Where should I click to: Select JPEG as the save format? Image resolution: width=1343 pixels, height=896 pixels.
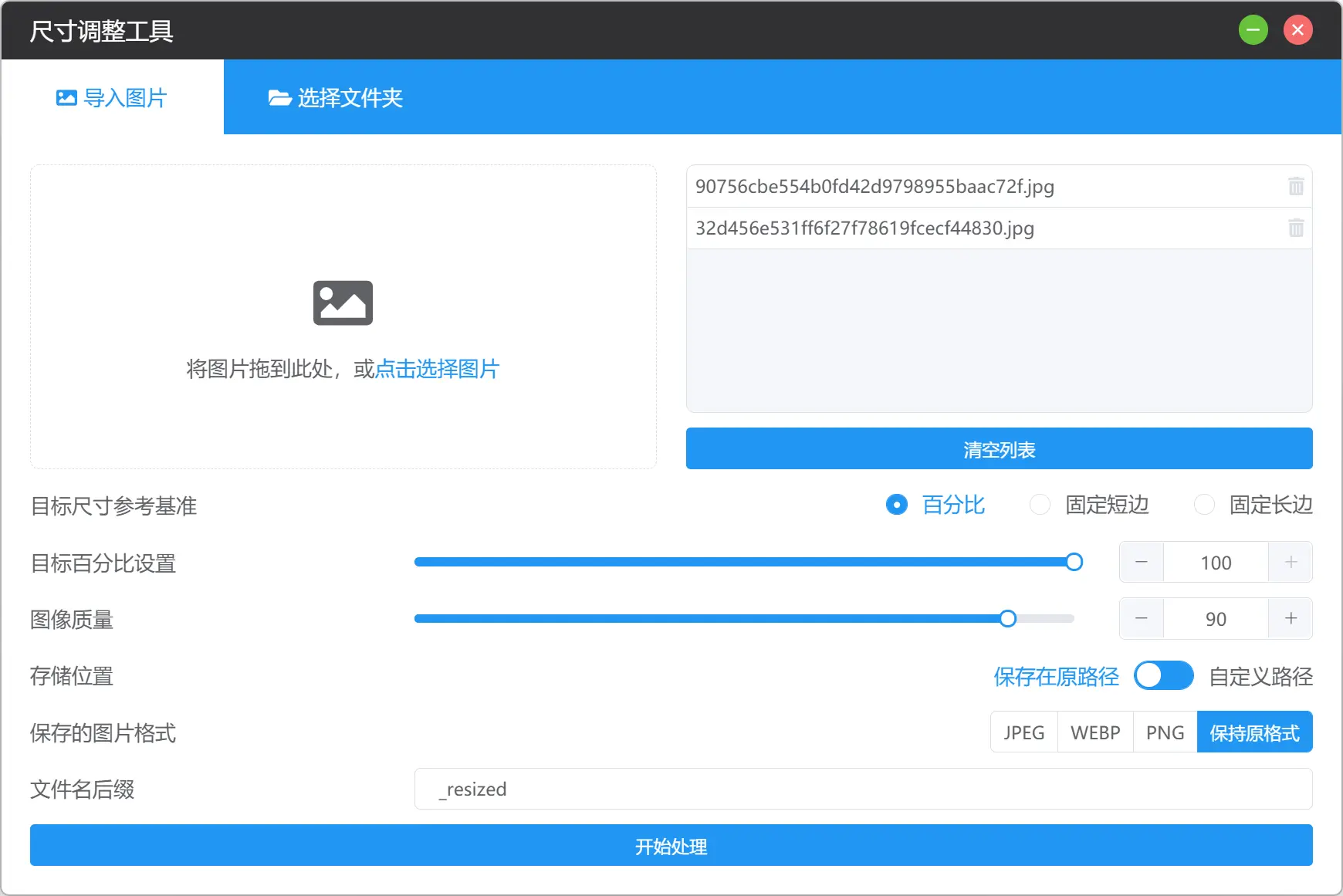[x=1024, y=732]
